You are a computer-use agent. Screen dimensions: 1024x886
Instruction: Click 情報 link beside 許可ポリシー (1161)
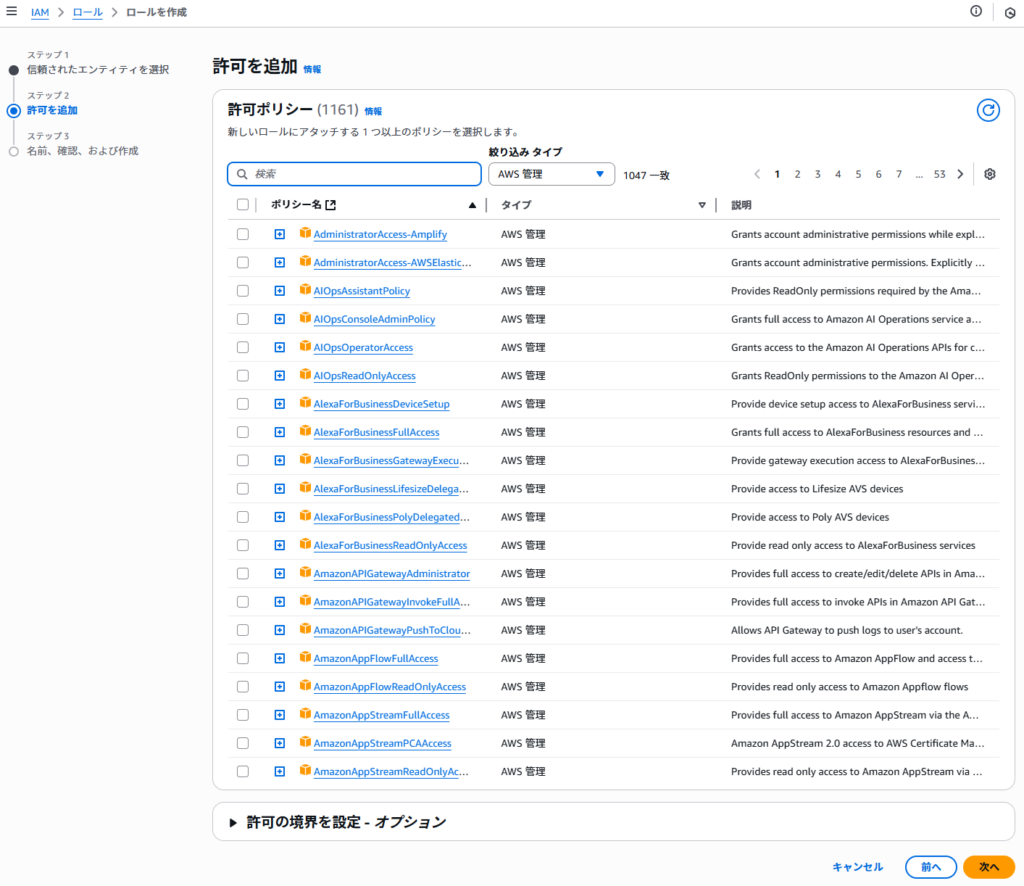[x=373, y=111]
